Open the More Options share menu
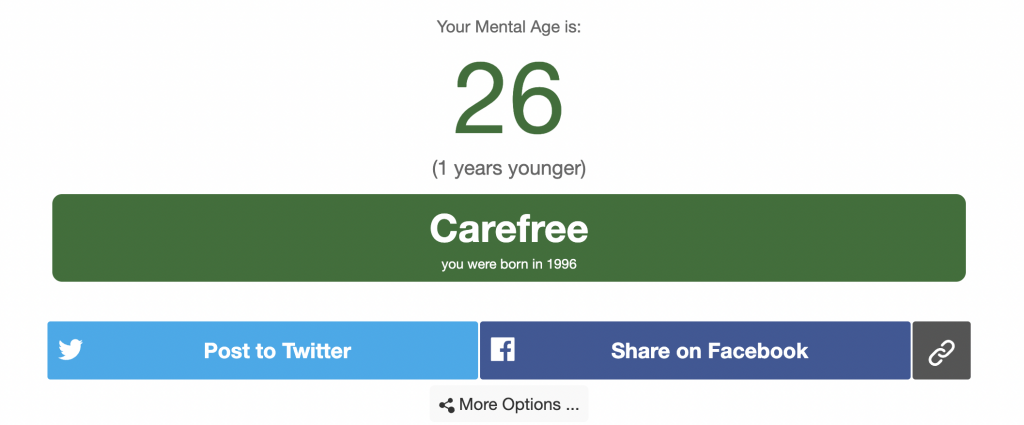1024x425 pixels. [x=509, y=404]
